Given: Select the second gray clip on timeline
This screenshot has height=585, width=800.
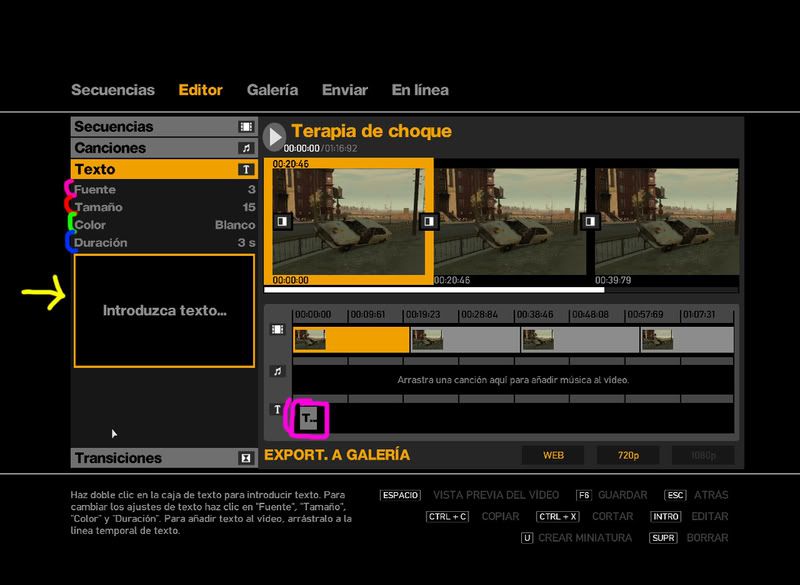Looking at the screenshot, I should [465, 340].
